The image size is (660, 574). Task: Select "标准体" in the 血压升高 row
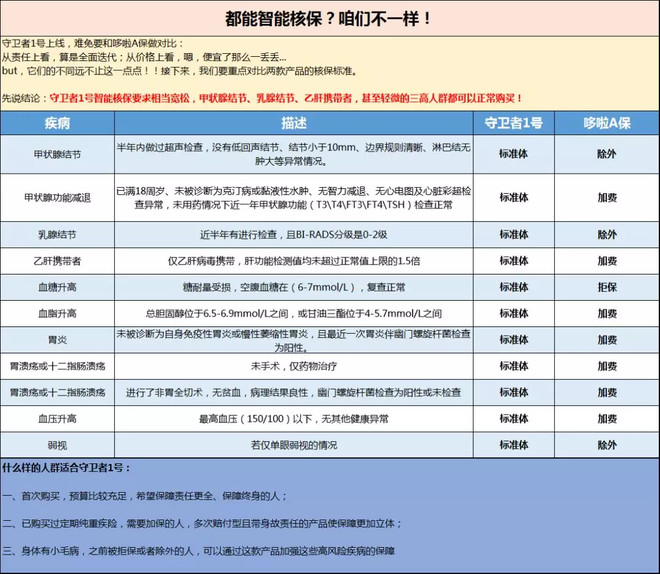point(514,419)
